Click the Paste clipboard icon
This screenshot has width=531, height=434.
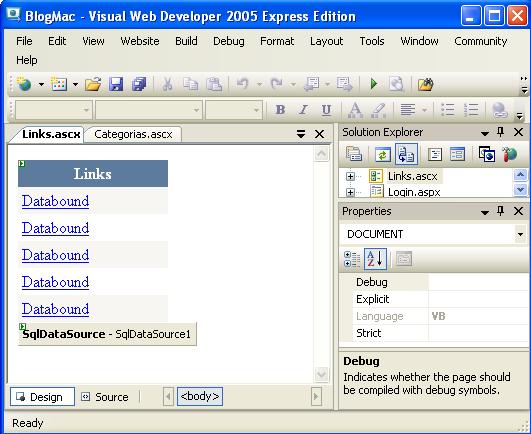click(214, 84)
